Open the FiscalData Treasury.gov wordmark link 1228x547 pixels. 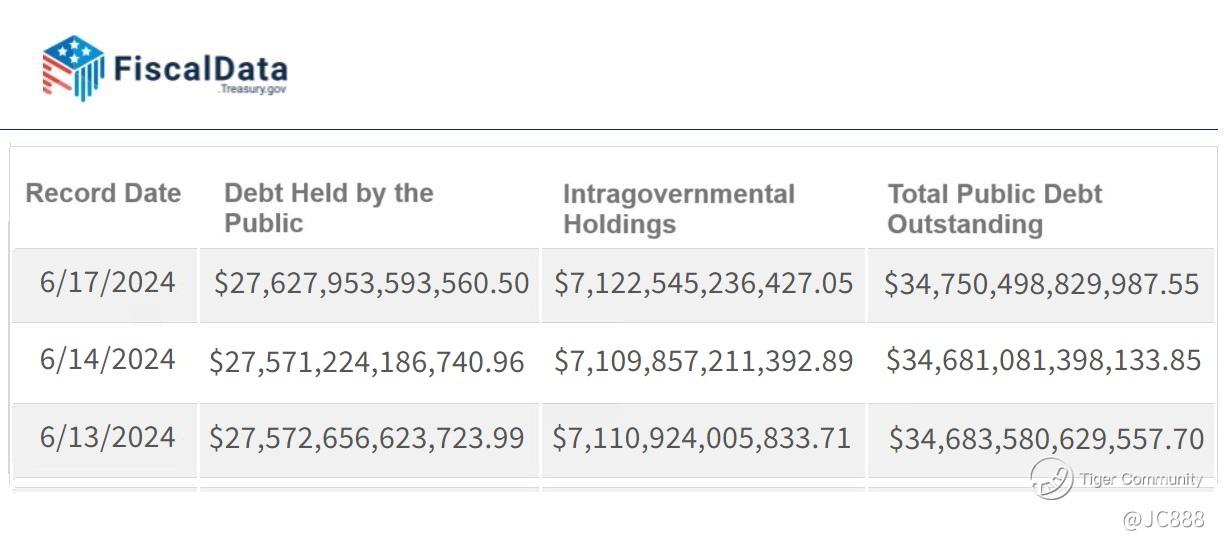pyautogui.click(x=200, y=73)
